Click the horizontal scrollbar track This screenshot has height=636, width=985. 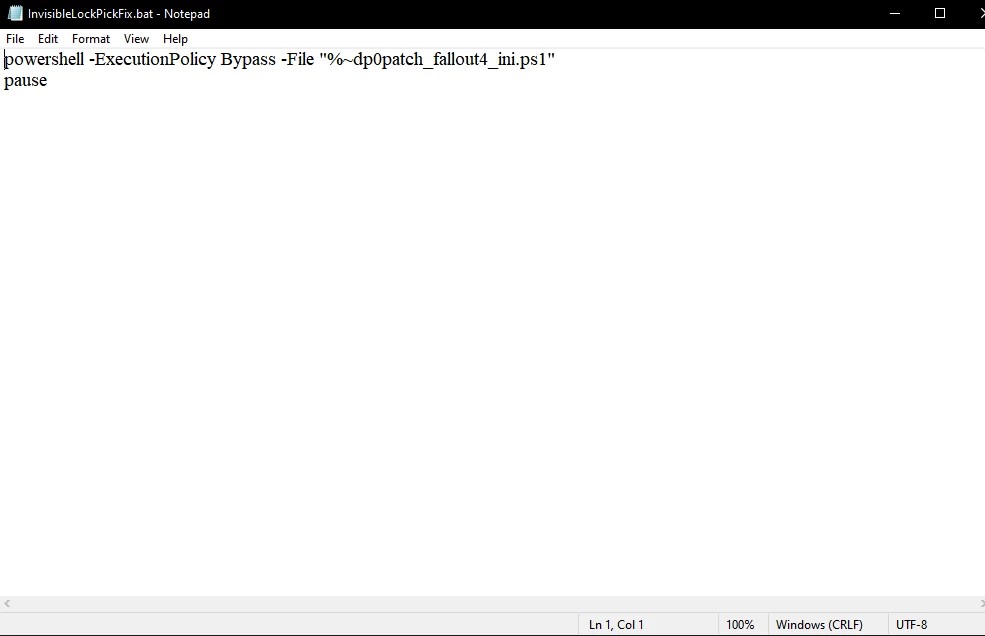click(x=493, y=603)
